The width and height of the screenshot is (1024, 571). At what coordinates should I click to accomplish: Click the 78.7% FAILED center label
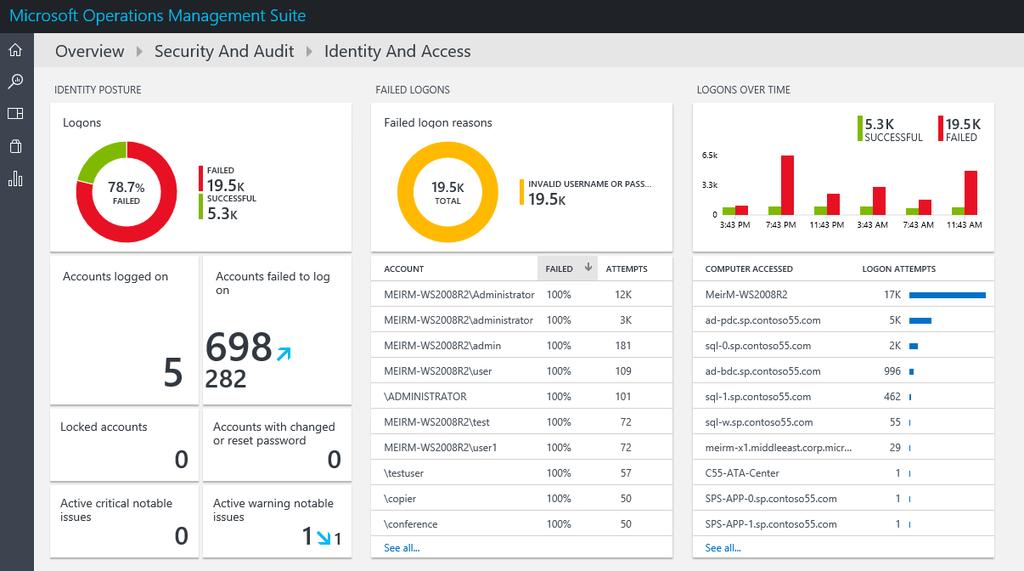click(126, 193)
